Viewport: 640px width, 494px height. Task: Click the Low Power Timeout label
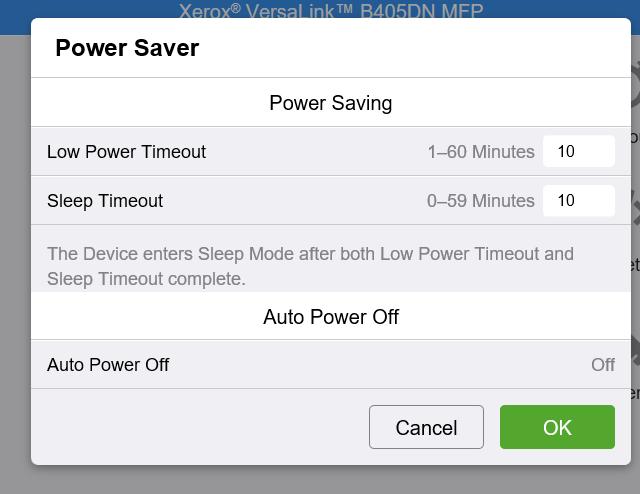pyautogui.click(x=126, y=151)
